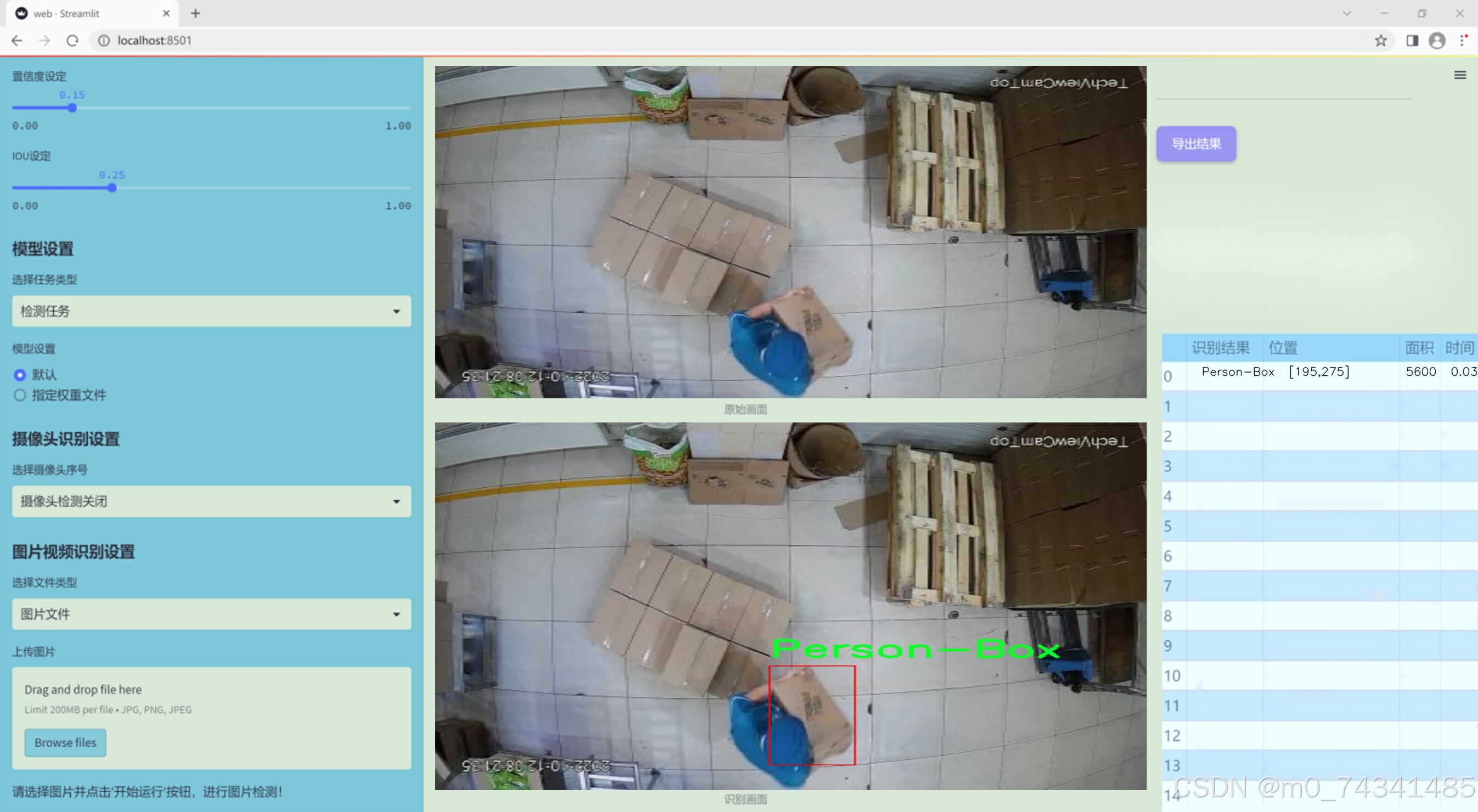Image resolution: width=1478 pixels, height=812 pixels.
Task: Expand the 检测任务 task type dropdown
Action: click(211, 311)
